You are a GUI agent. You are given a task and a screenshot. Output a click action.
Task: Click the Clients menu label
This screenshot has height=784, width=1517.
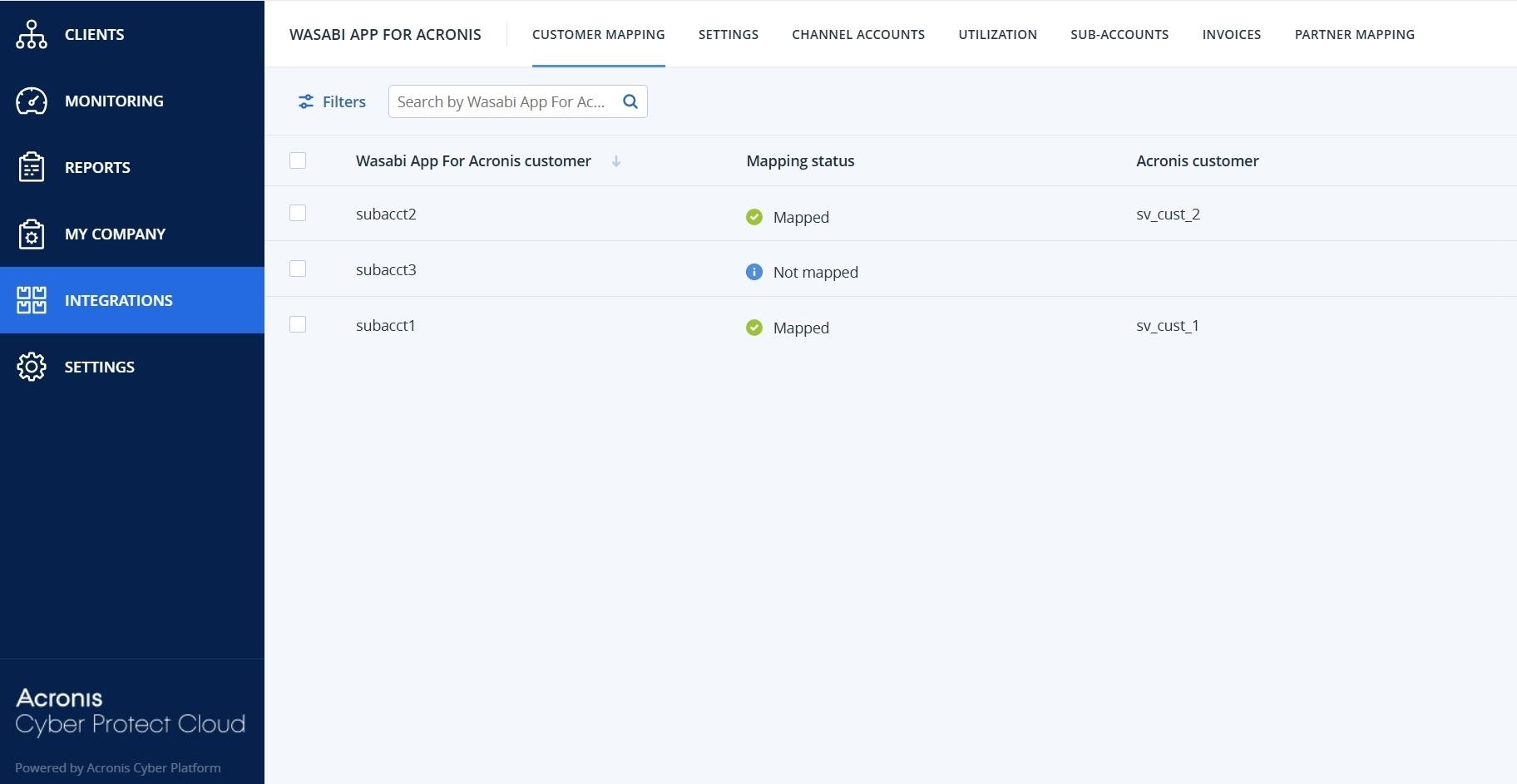95,34
